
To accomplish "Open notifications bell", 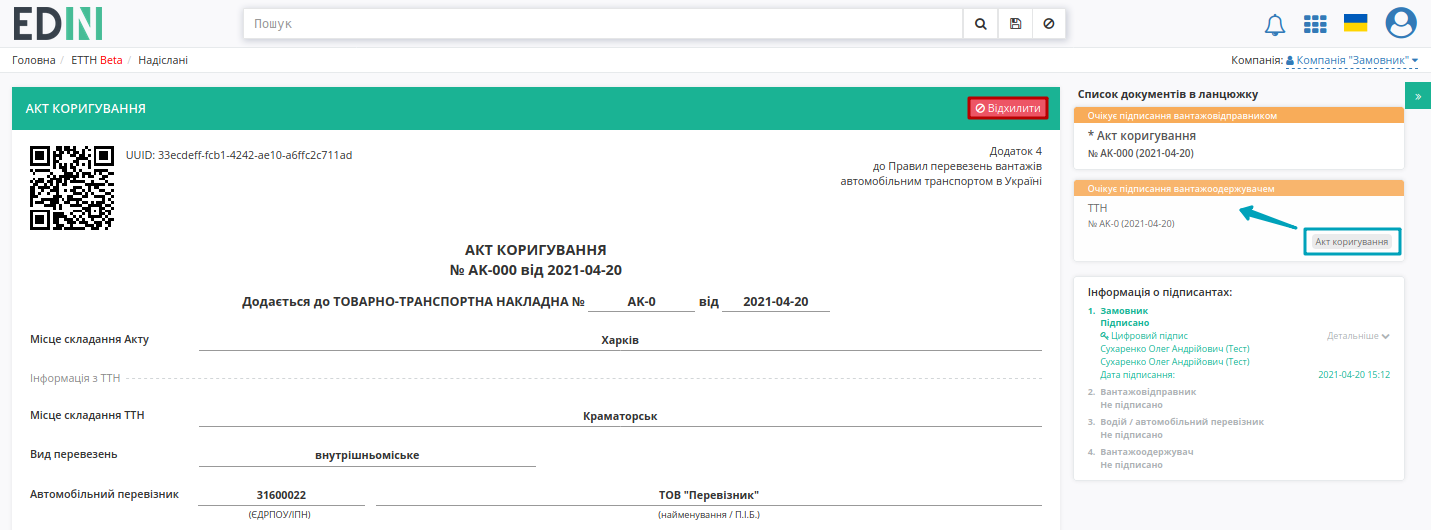I will (x=1275, y=24).
